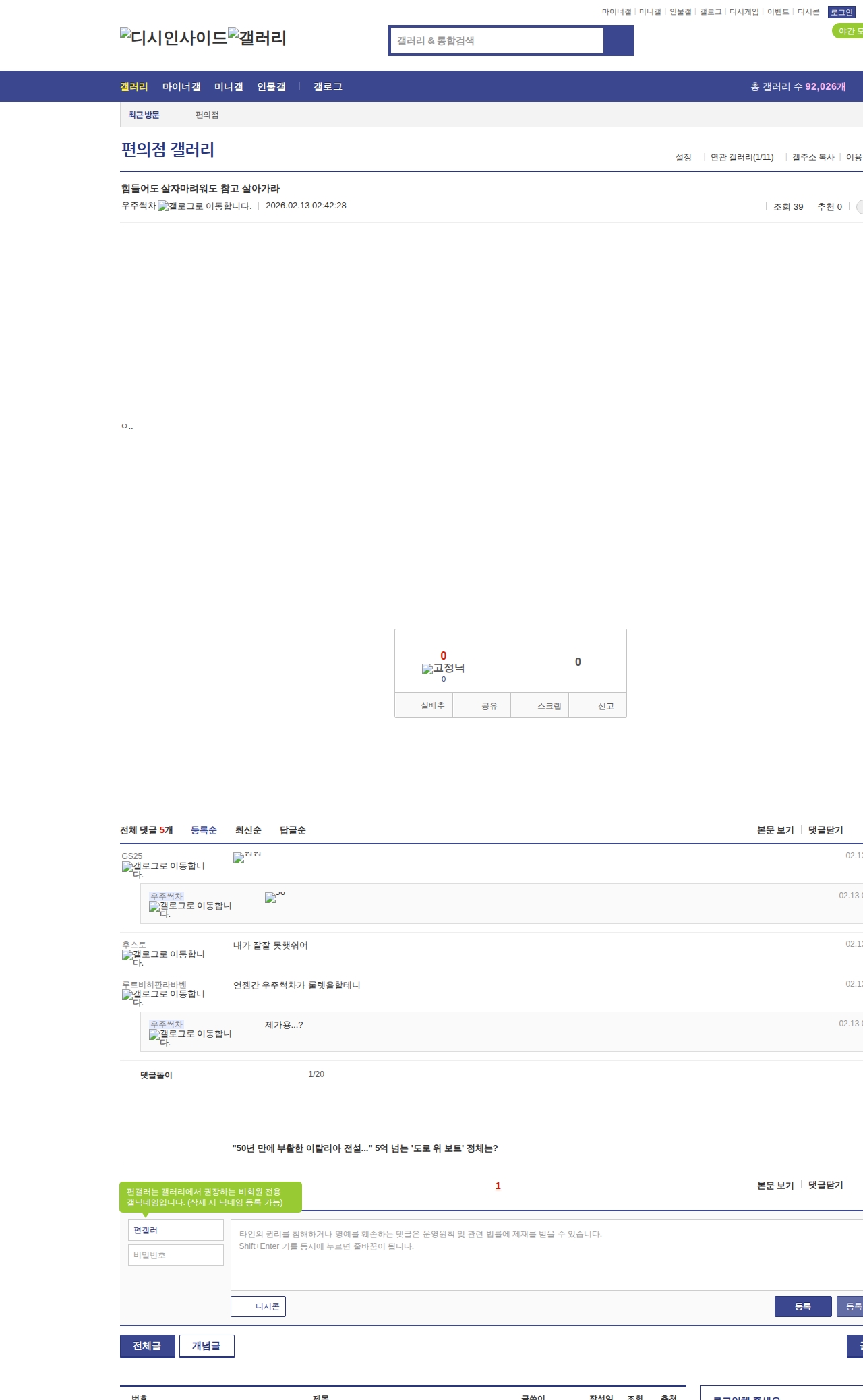Click the dccon image in GS25's comment
The height and width of the screenshot is (1400, 863).
click(x=239, y=858)
